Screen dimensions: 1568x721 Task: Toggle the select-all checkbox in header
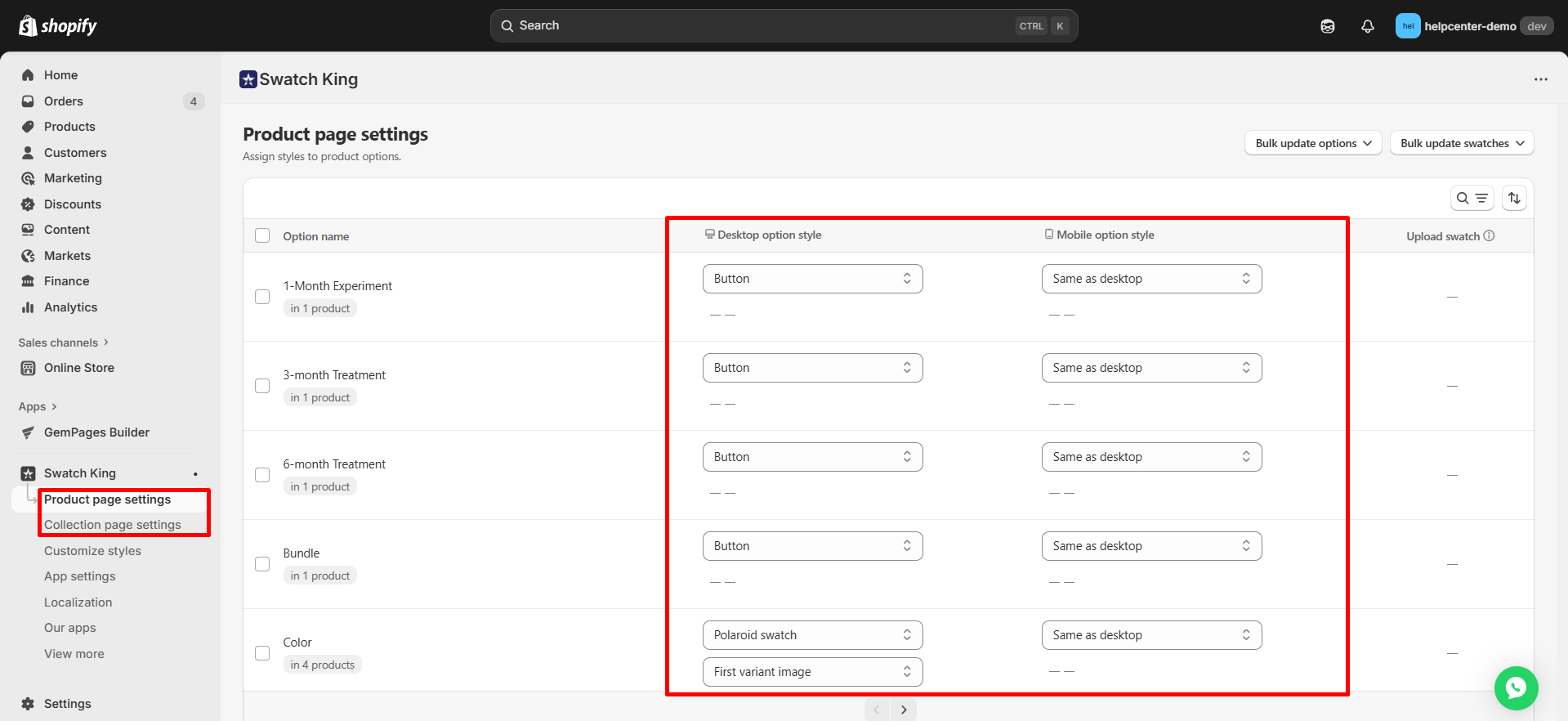click(x=262, y=235)
